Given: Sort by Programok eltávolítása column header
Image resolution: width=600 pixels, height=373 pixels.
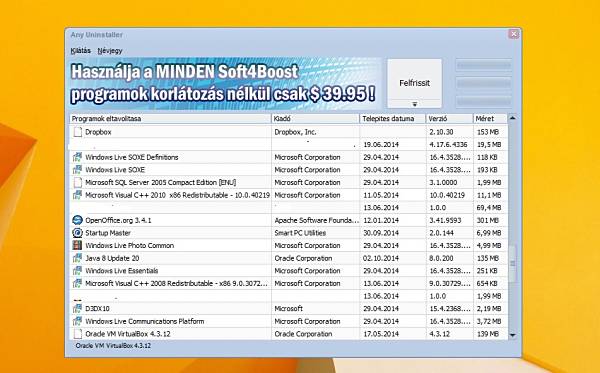Looking at the screenshot, I should coord(170,119).
